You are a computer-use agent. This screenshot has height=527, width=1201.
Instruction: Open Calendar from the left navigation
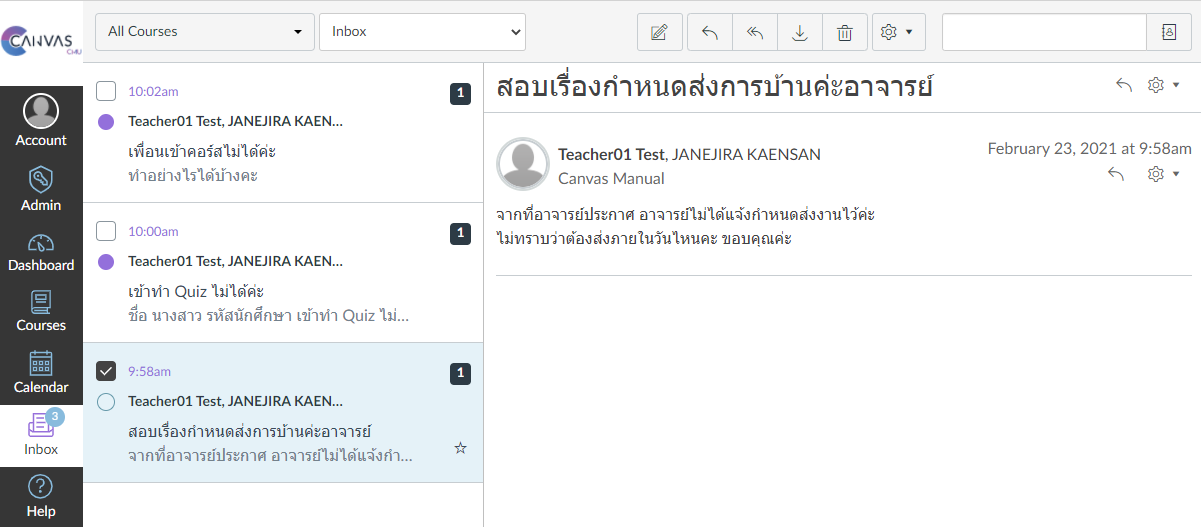[x=41, y=372]
